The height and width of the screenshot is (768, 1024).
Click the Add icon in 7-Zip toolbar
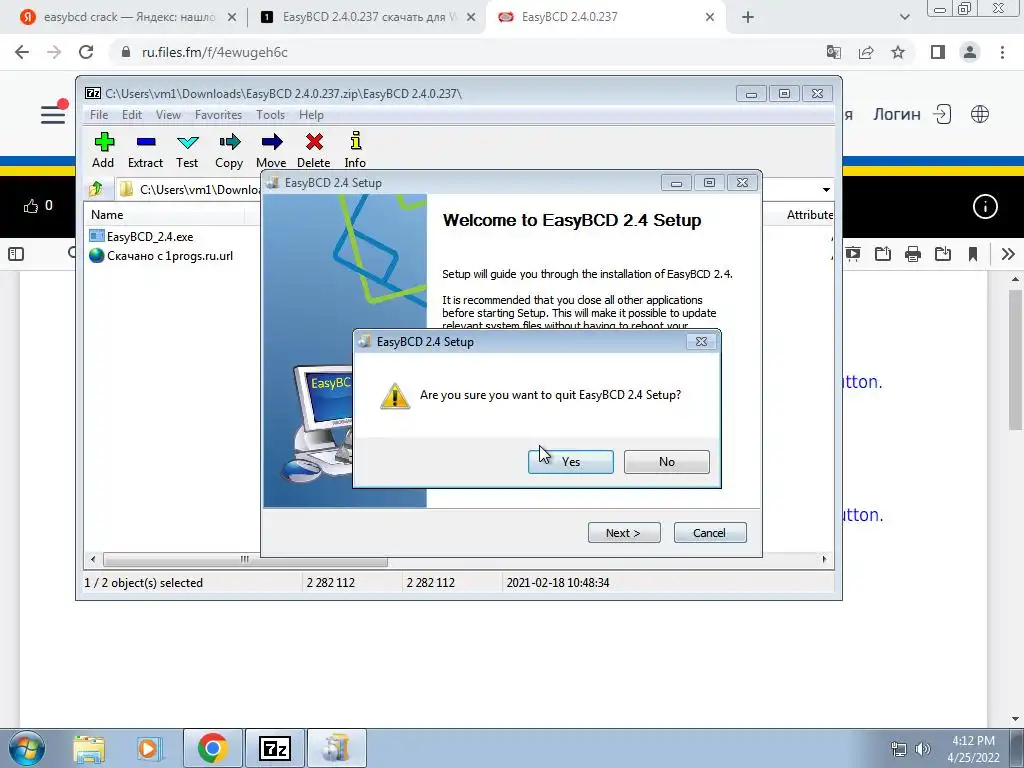pyautogui.click(x=103, y=150)
